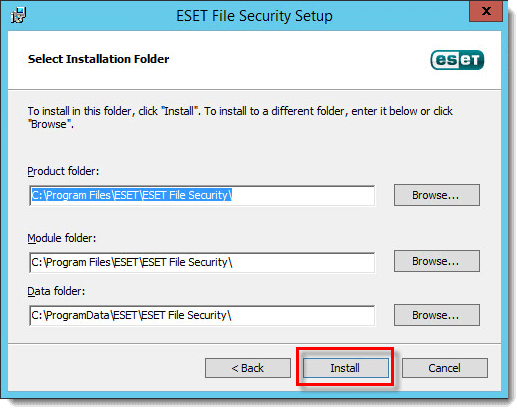Click the ESET File Security Setup title bar

click(254, 16)
